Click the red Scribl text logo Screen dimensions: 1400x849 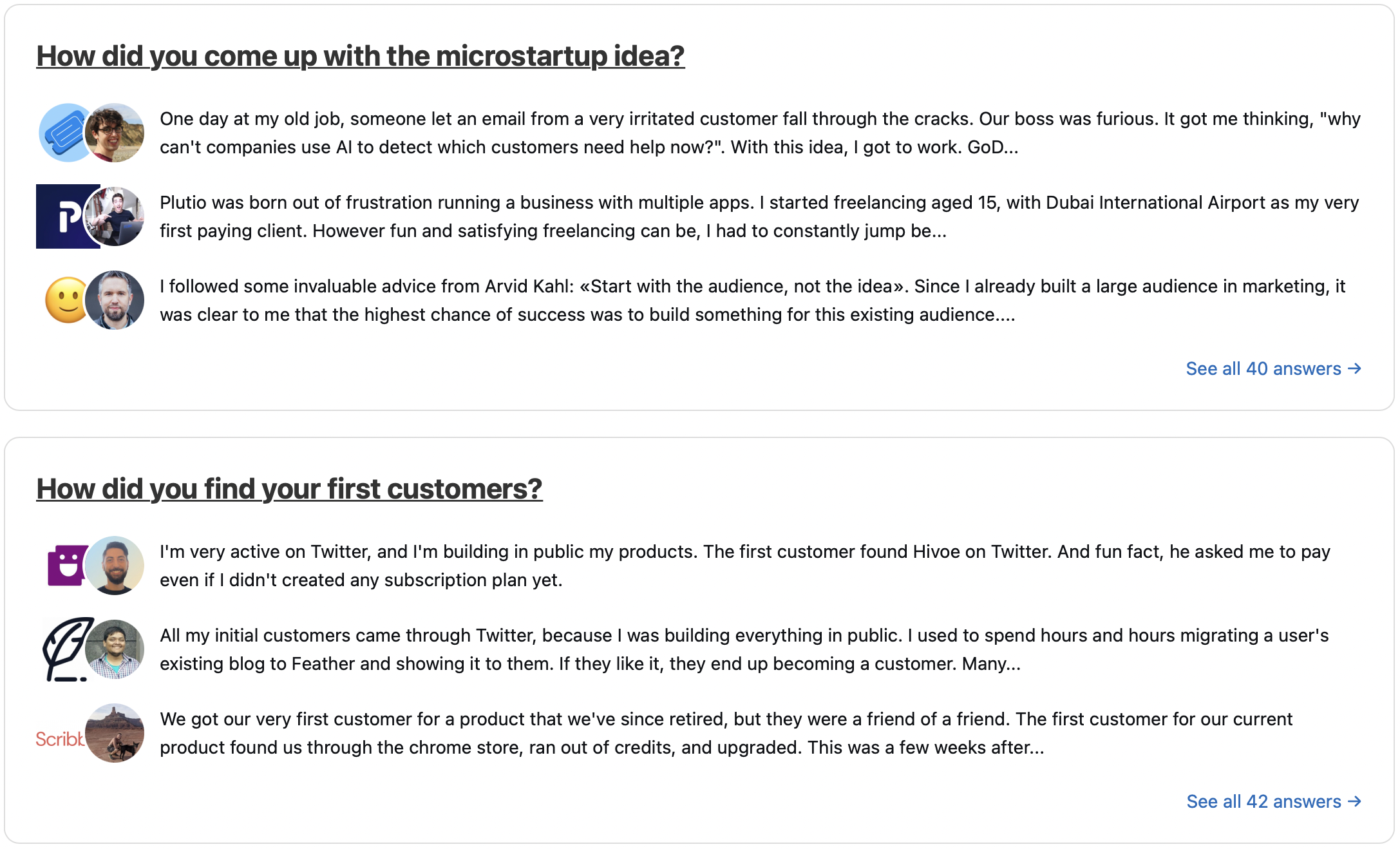[60, 738]
